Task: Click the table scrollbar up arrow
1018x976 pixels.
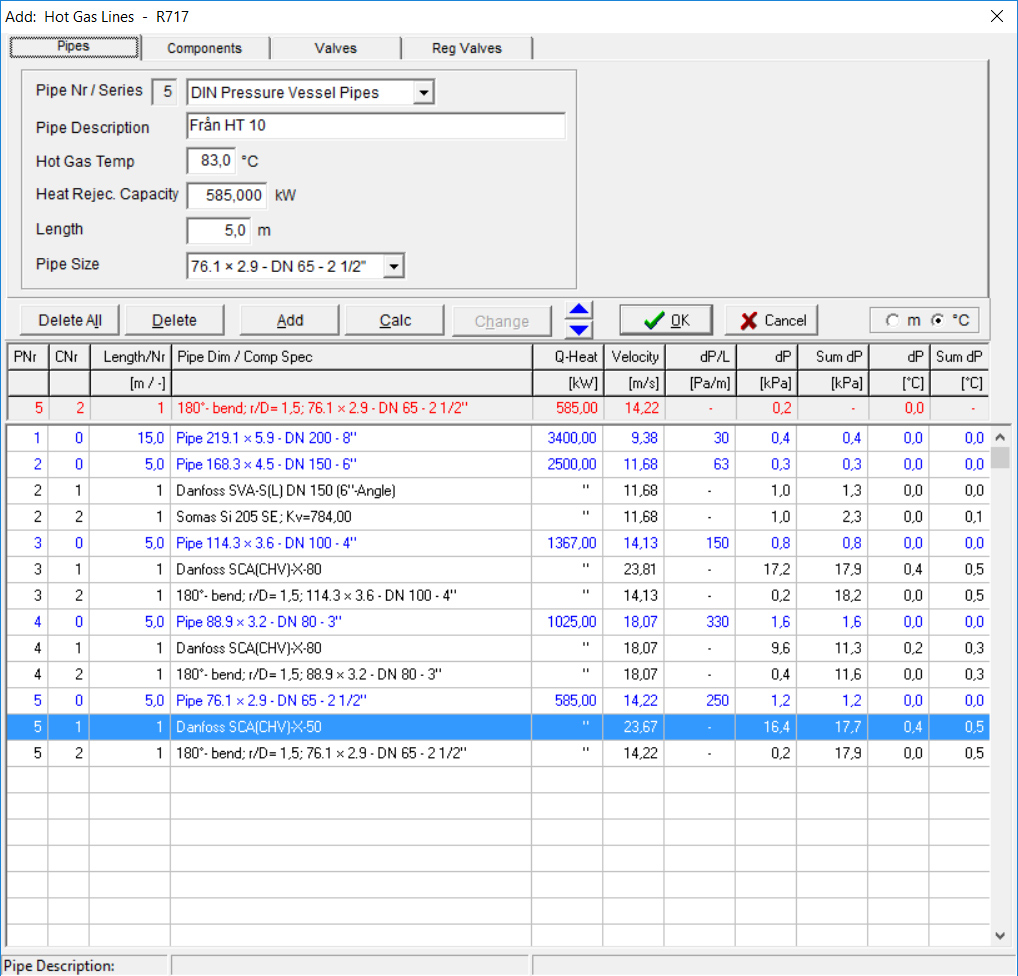Action: pyautogui.click(x=1000, y=437)
